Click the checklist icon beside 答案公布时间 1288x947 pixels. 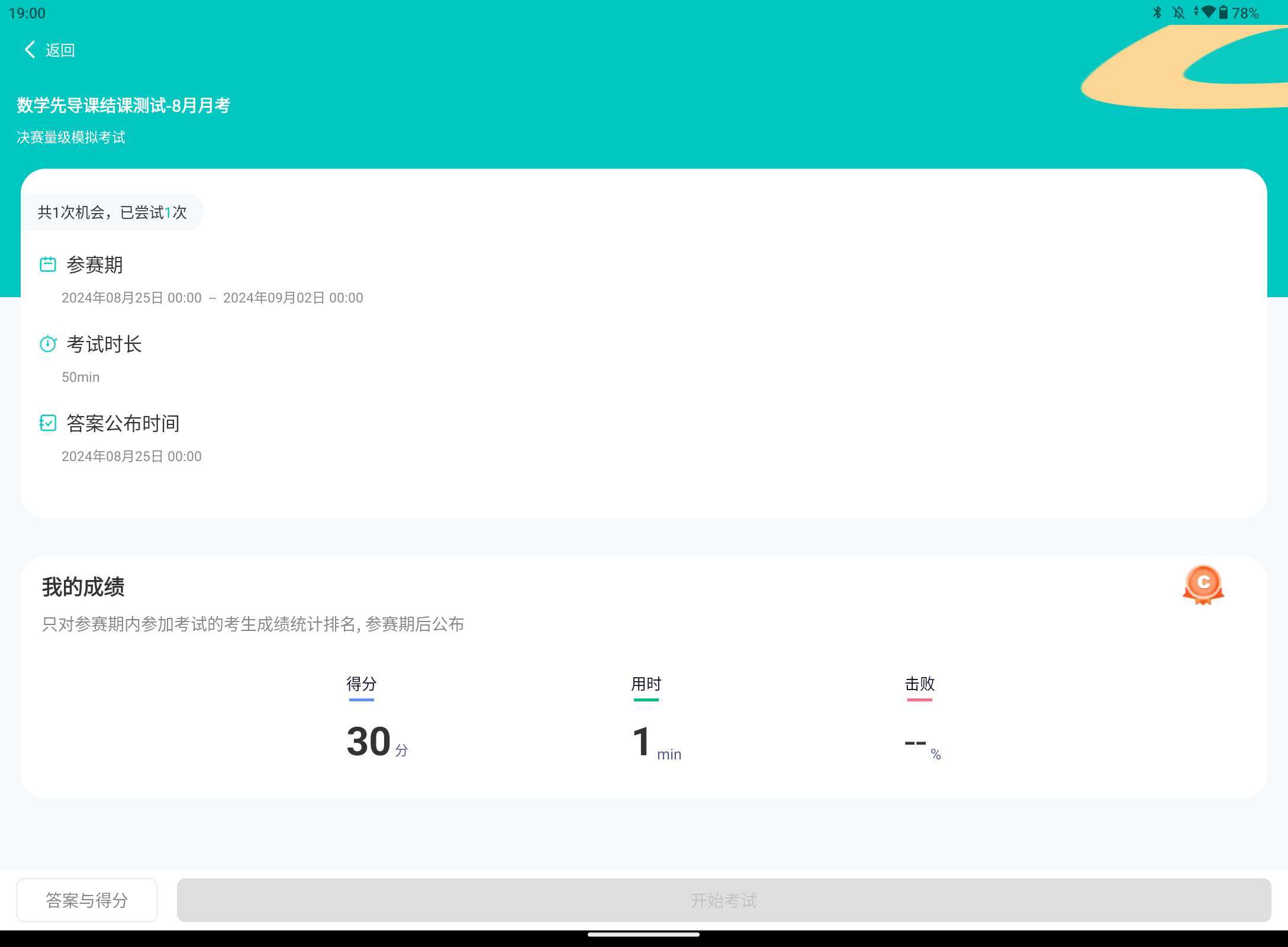(48, 423)
